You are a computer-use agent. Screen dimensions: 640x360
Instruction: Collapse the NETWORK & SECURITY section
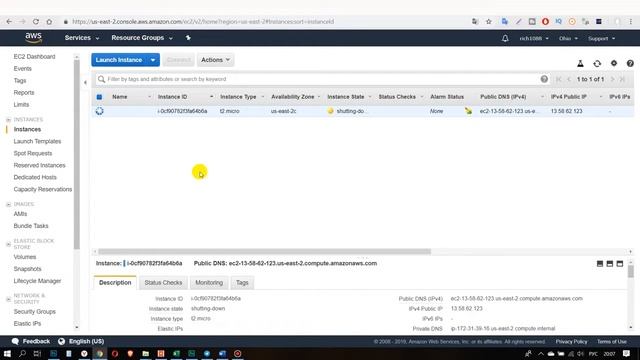point(8,299)
